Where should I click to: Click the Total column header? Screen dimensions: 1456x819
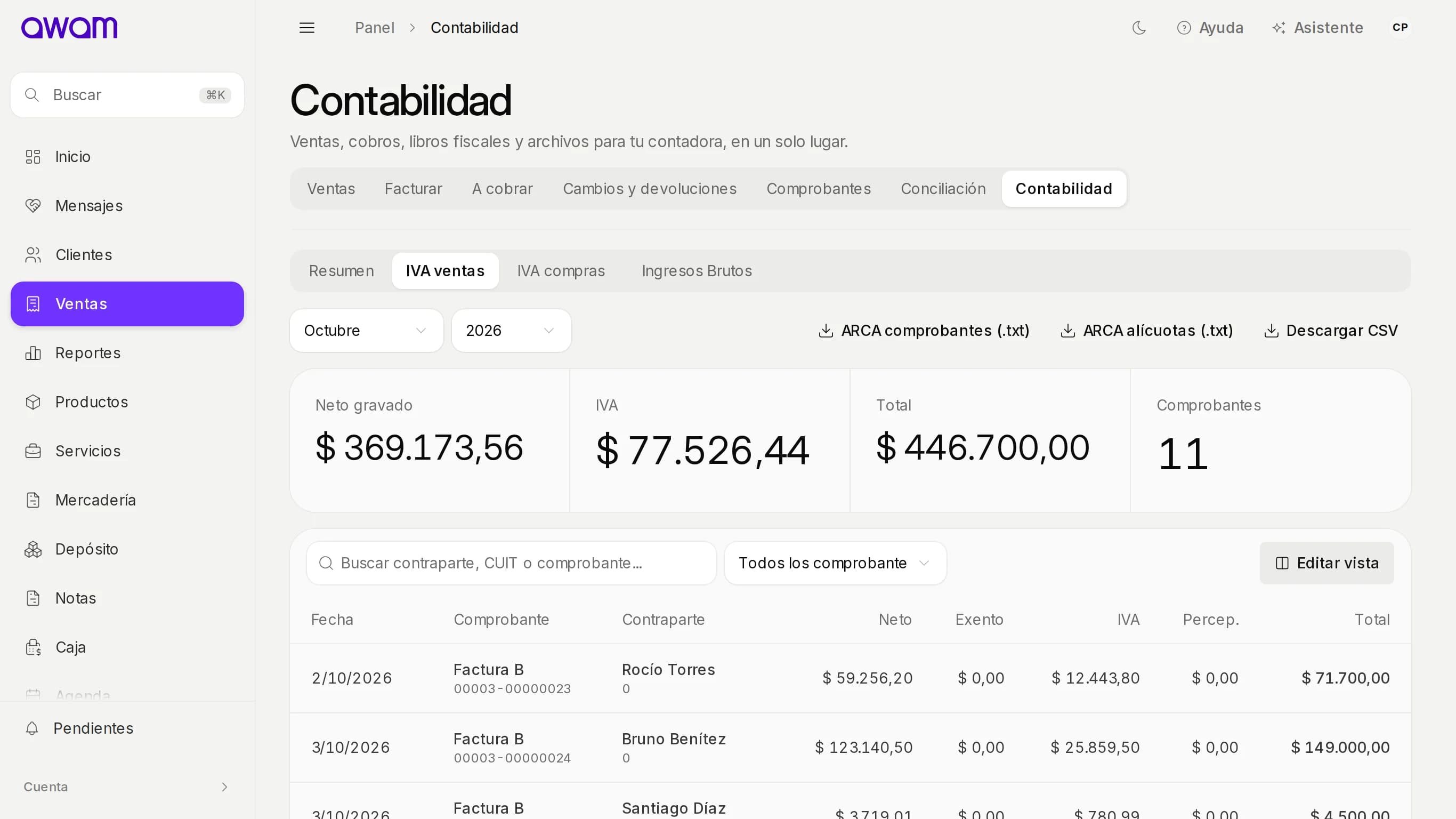1372,620
